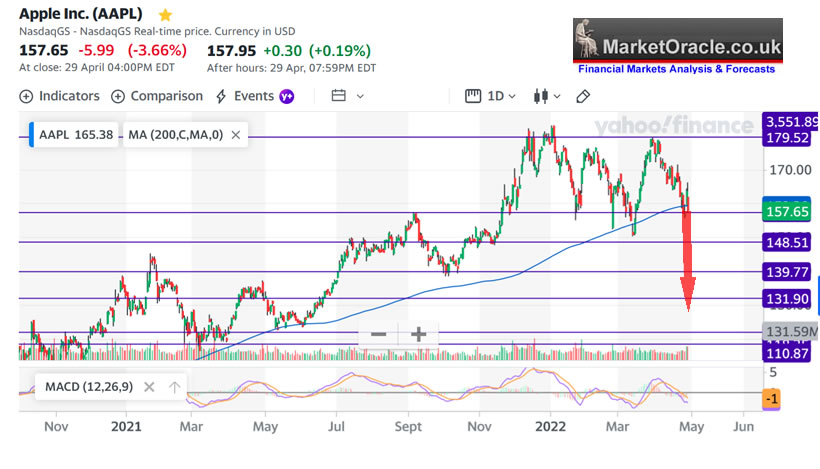Click the 157.95 after hours price

coord(231,51)
